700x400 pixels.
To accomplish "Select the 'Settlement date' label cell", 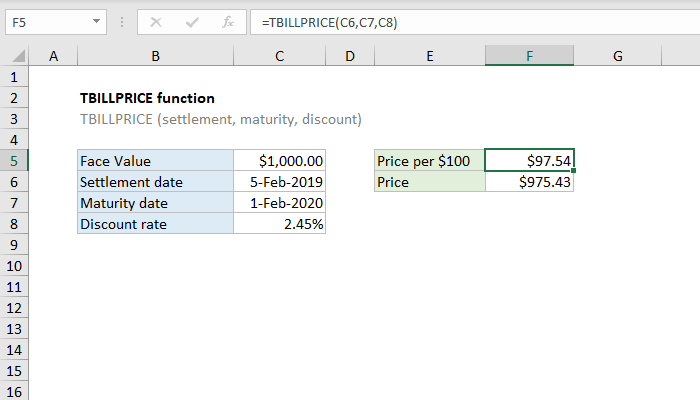I will click(x=155, y=182).
